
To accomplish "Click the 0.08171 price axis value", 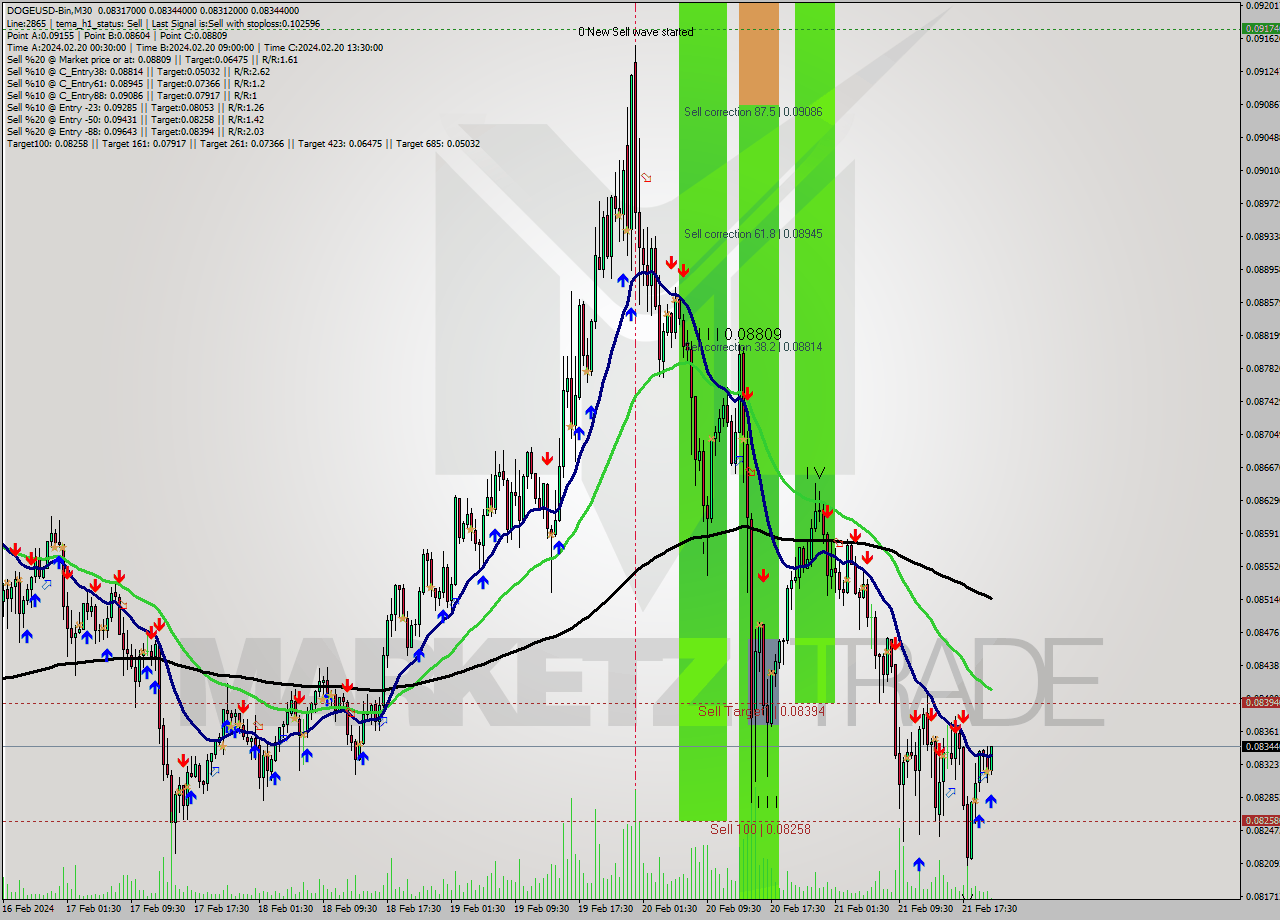I will (x=1262, y=896).
